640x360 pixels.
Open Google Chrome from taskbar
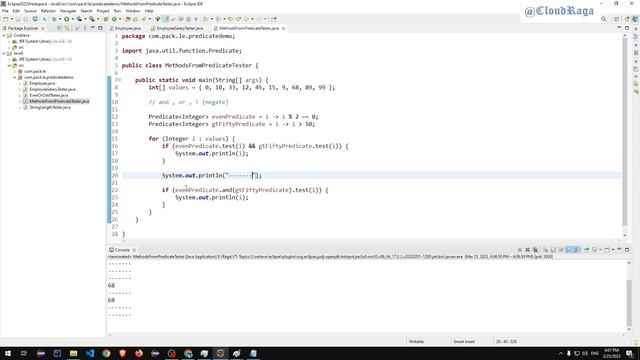(x=106, y=353)
